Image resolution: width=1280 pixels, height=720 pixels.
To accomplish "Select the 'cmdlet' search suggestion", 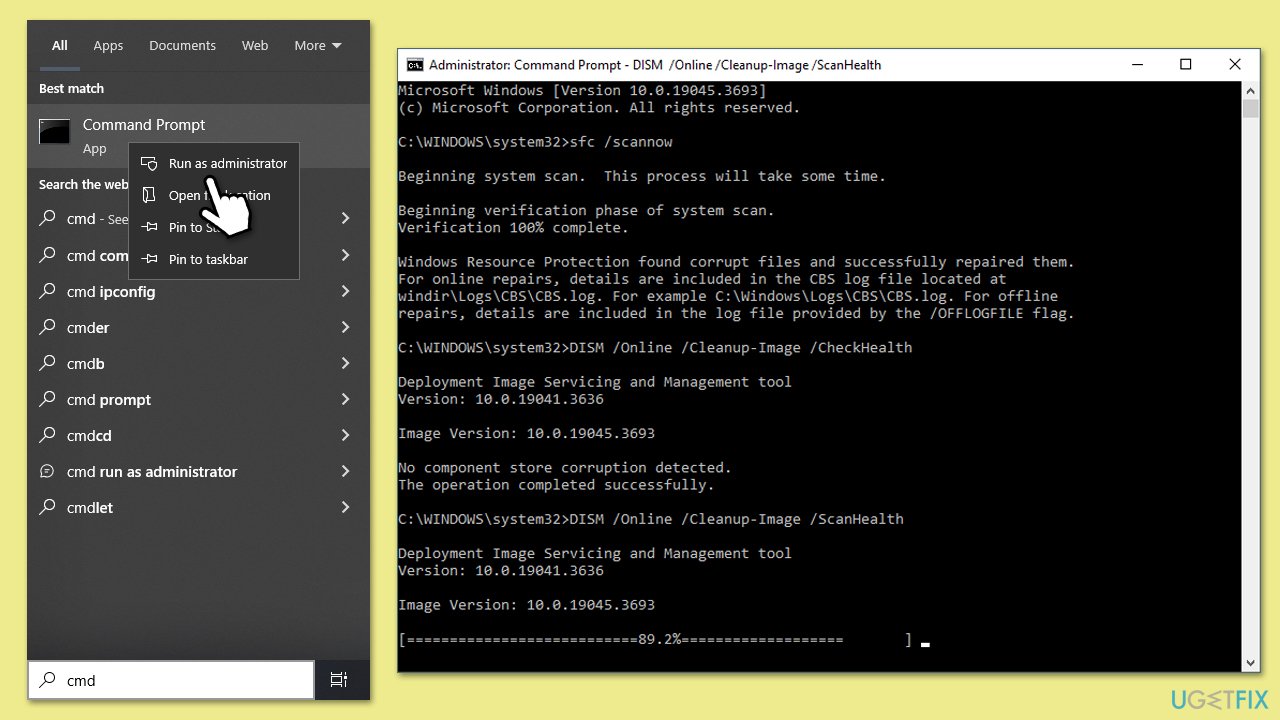I will [x=198, y=507].
